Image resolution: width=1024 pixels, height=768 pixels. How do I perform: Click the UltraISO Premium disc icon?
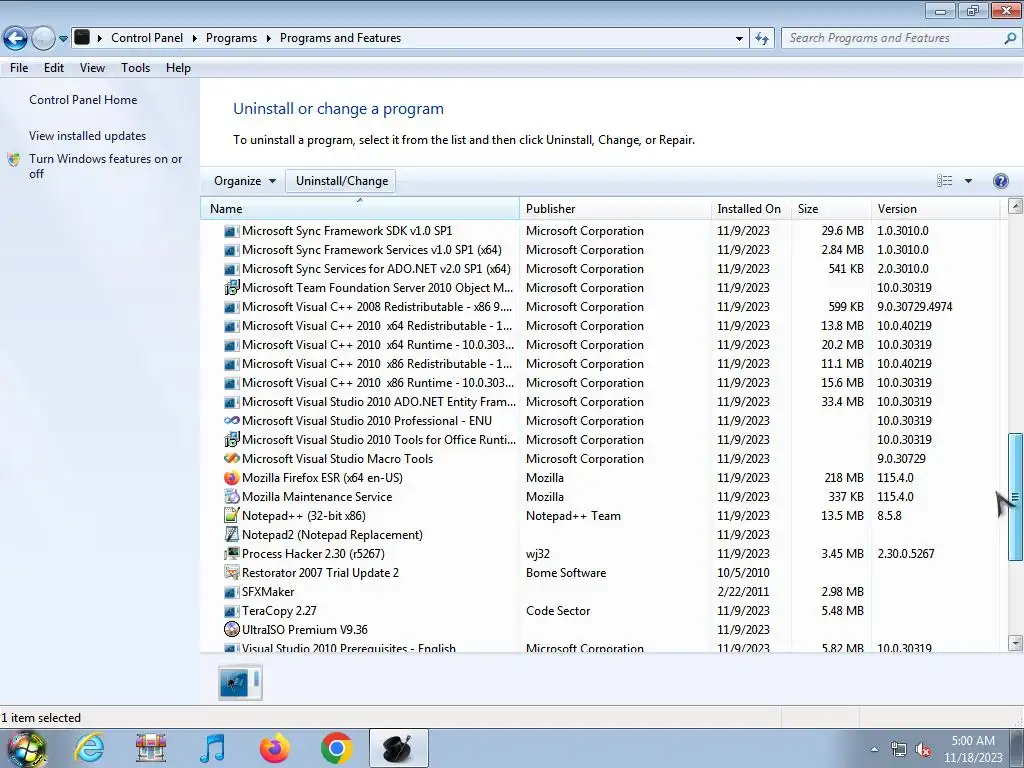(x=231, y=630)
